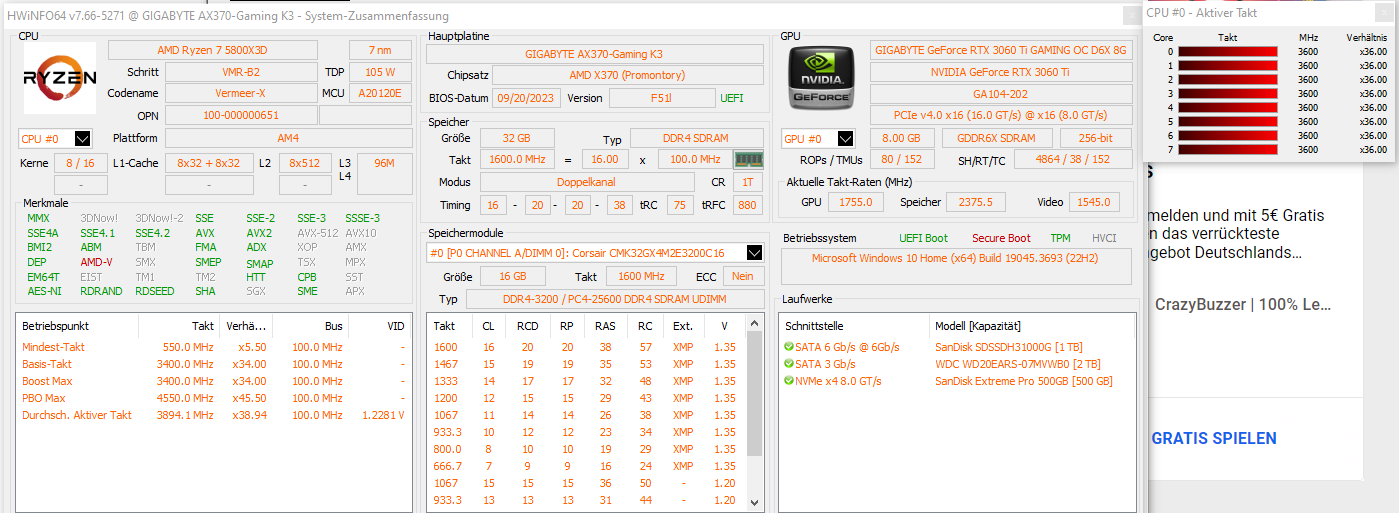Click the 7 nm process field

[379, 50]
